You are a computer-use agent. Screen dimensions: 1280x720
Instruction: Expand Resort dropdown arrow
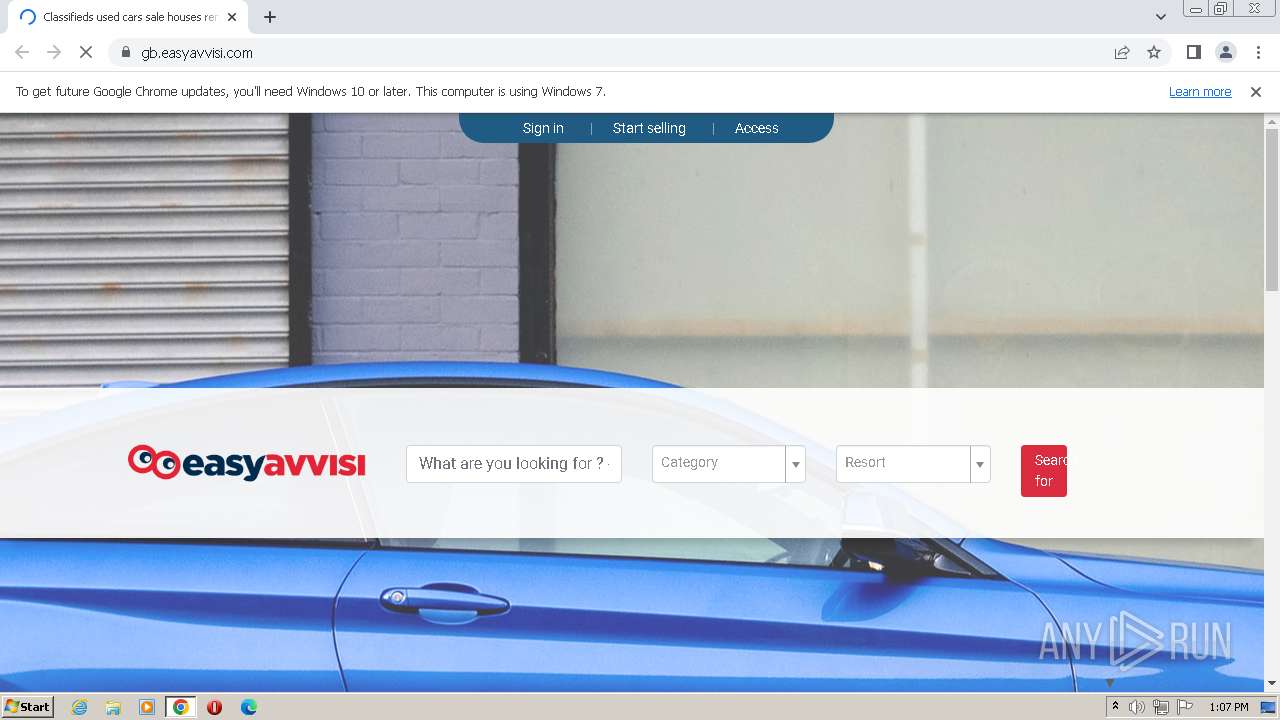pos(980,464)
